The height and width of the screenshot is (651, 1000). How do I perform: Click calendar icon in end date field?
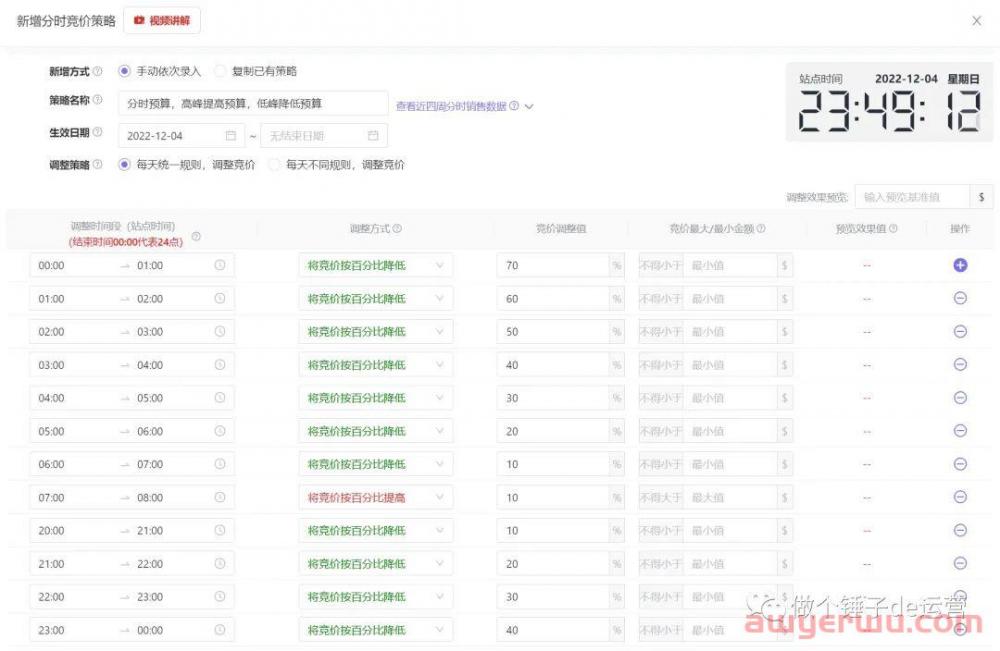(373, 135)
